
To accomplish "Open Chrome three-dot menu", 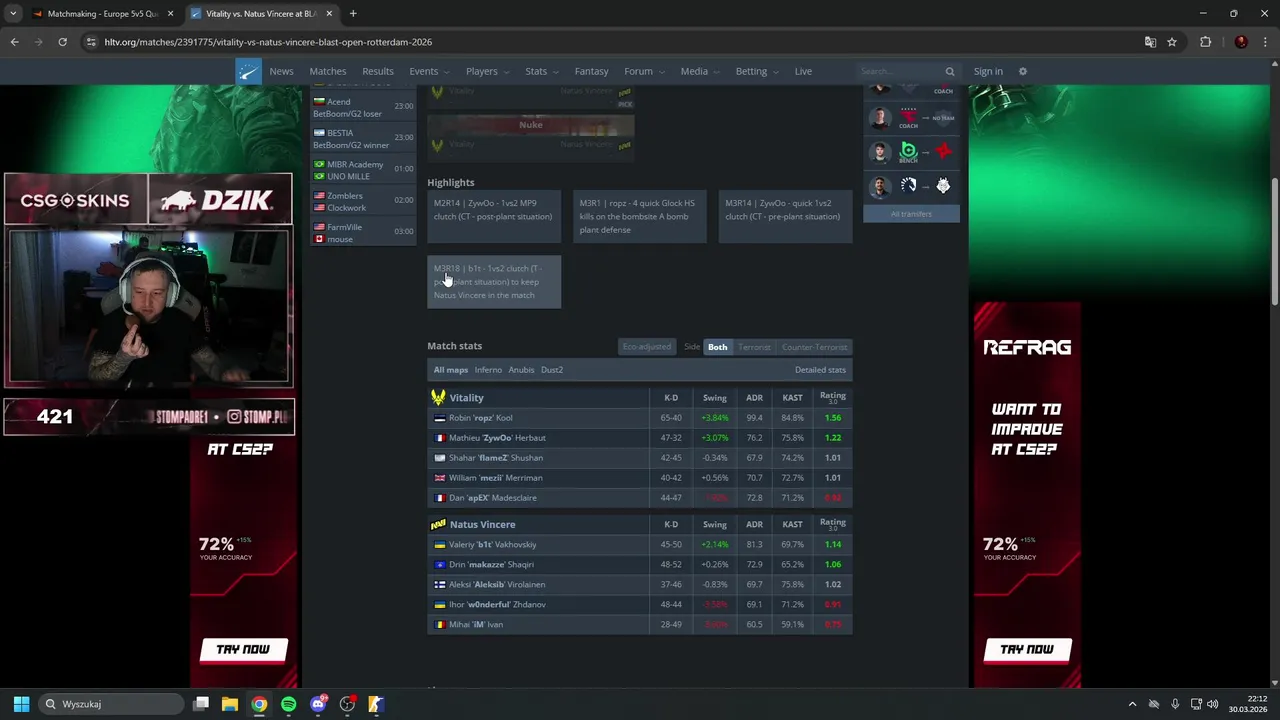I will 1264,42.
